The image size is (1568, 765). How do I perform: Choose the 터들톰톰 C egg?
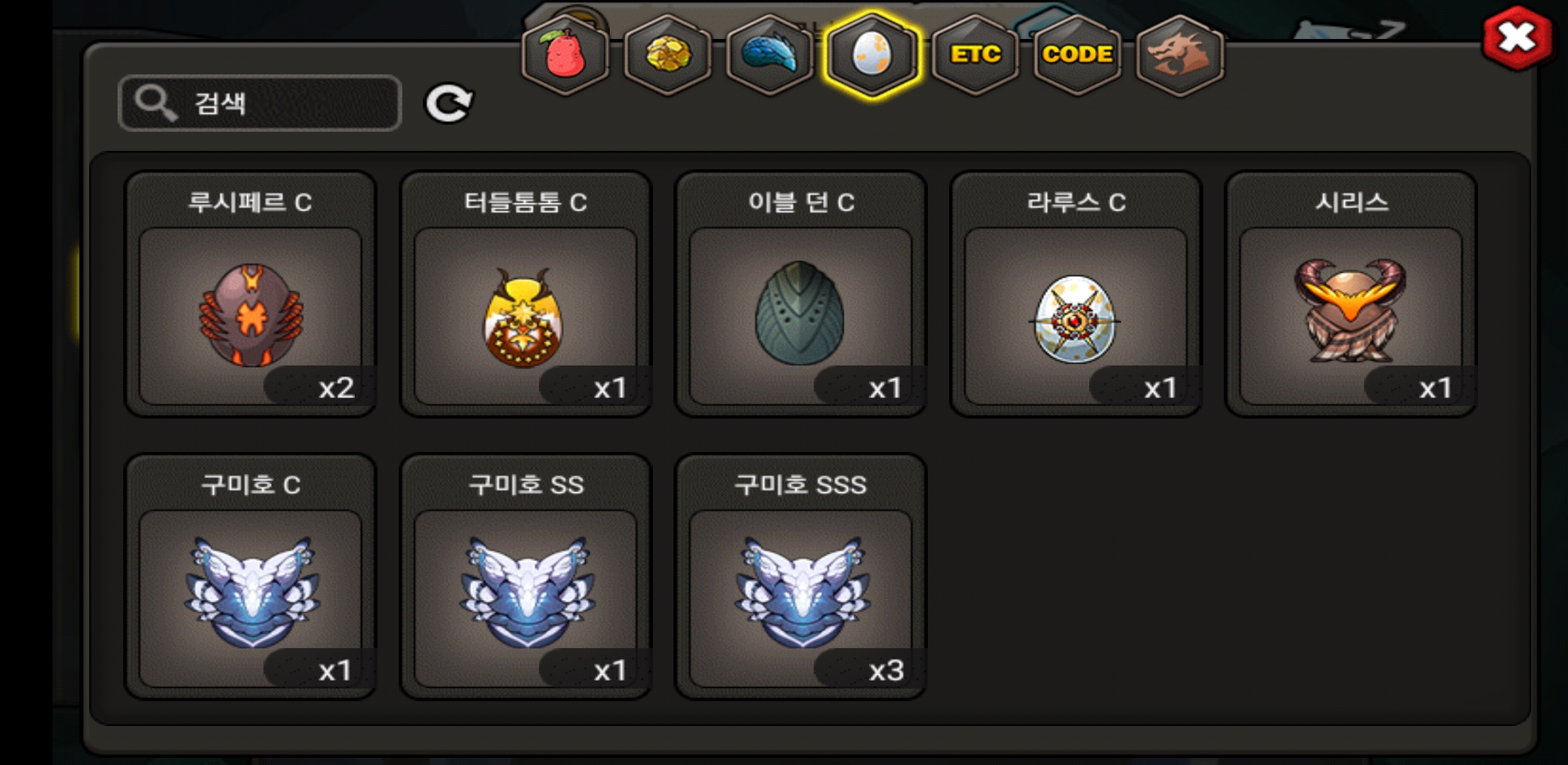tap(525, 294)
